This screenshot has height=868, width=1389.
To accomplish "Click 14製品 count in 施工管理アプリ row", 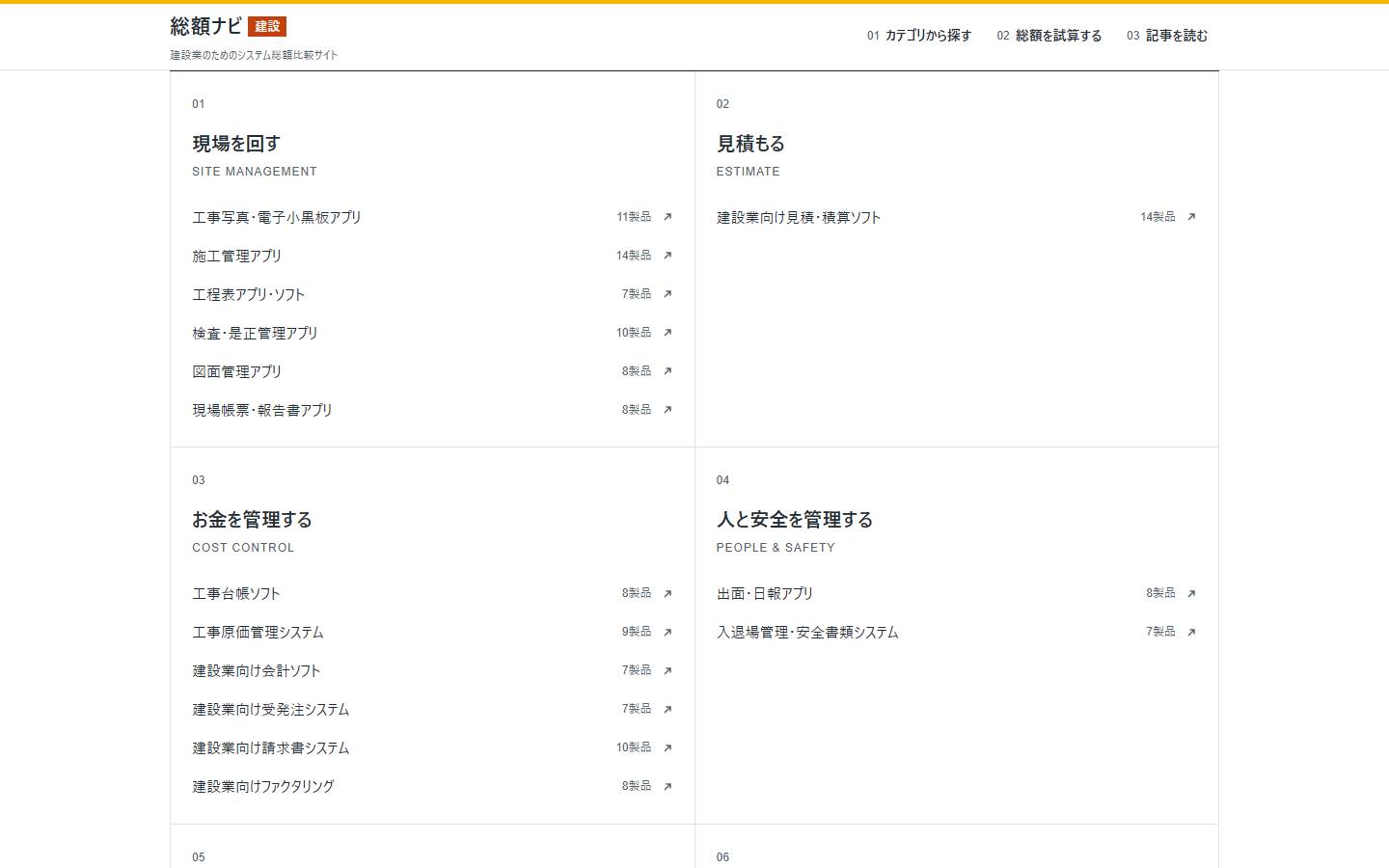I will coord(634,256).
